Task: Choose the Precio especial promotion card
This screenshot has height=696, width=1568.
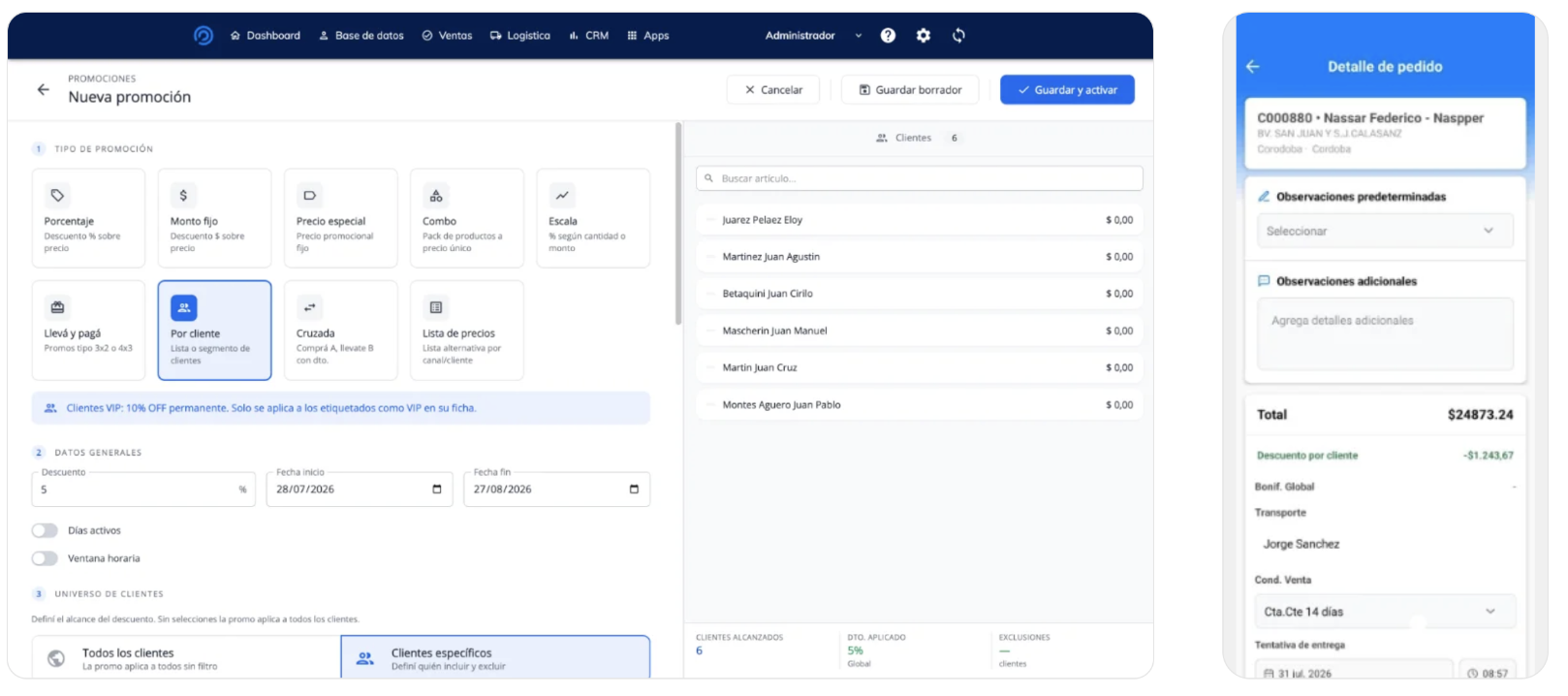Action: point(340,218)
